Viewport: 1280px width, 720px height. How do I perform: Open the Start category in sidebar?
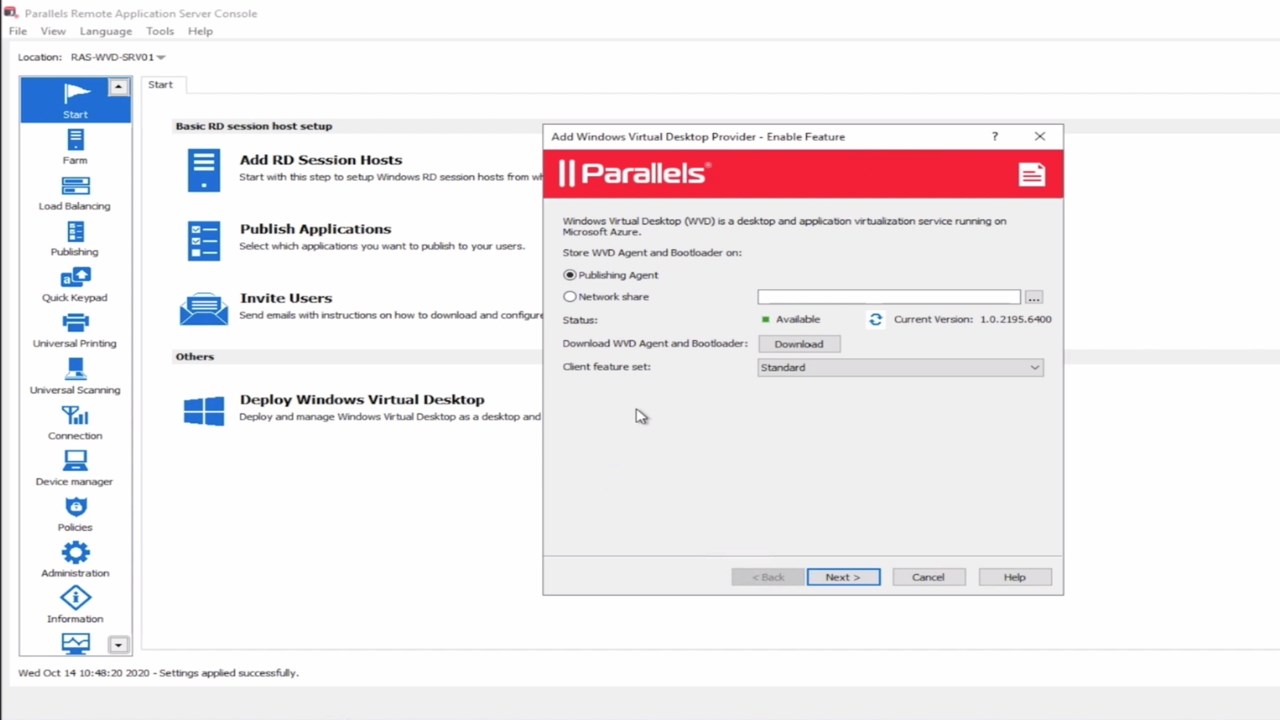75,100
